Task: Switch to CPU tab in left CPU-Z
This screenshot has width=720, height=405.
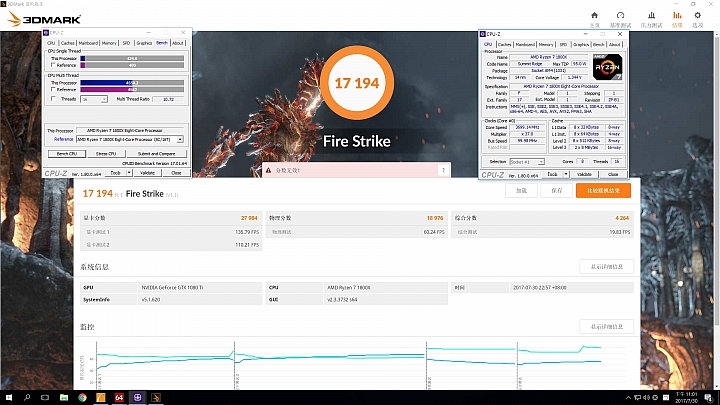Action: pyautogui.click(x=51, y=43)
